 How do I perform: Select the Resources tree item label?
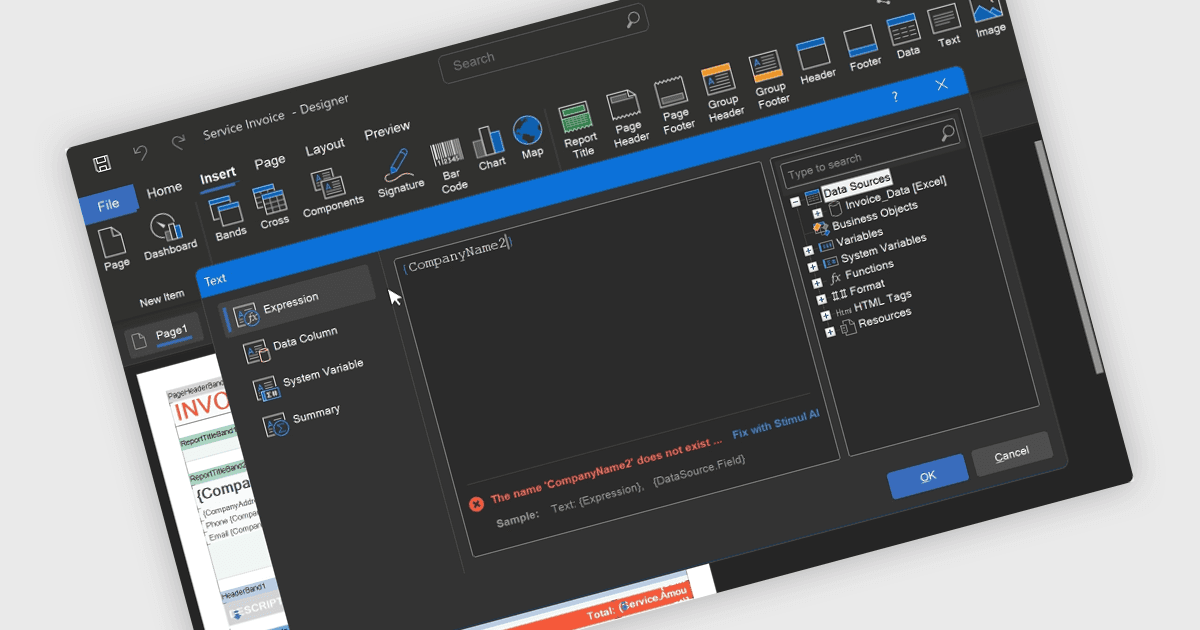pos(884,317)
